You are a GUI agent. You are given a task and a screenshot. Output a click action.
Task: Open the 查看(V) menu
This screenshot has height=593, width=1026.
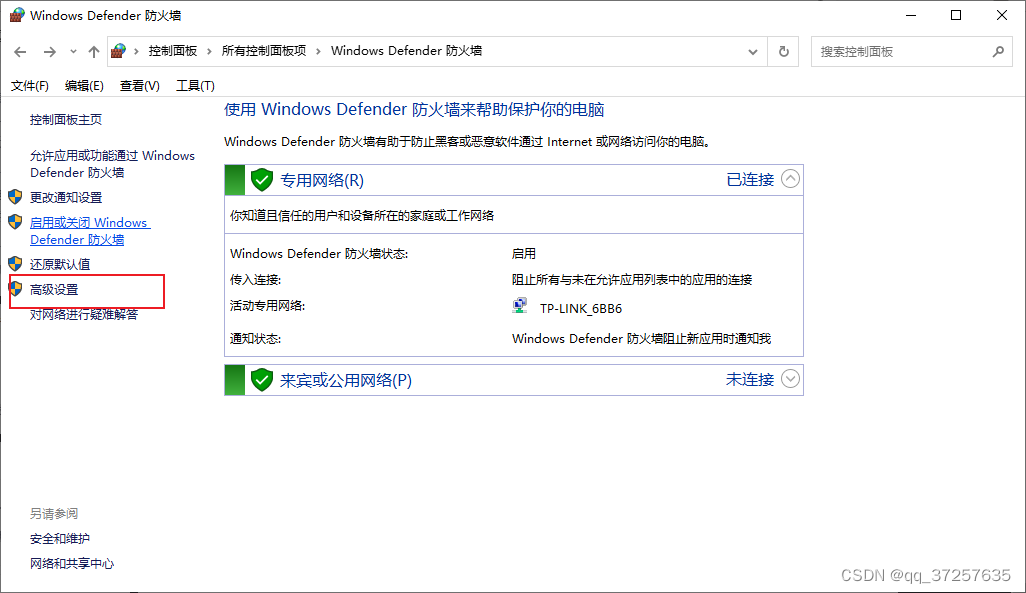[x=139, y=86]
